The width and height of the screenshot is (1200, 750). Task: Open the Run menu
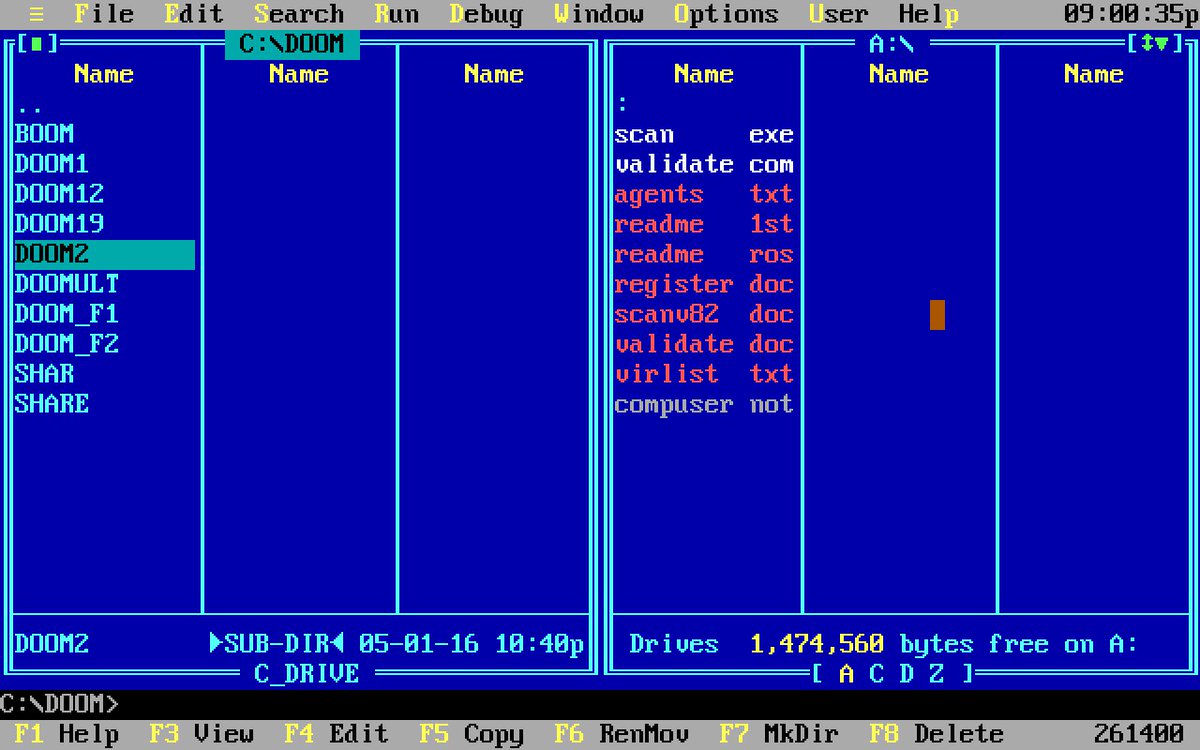point(397,14)
